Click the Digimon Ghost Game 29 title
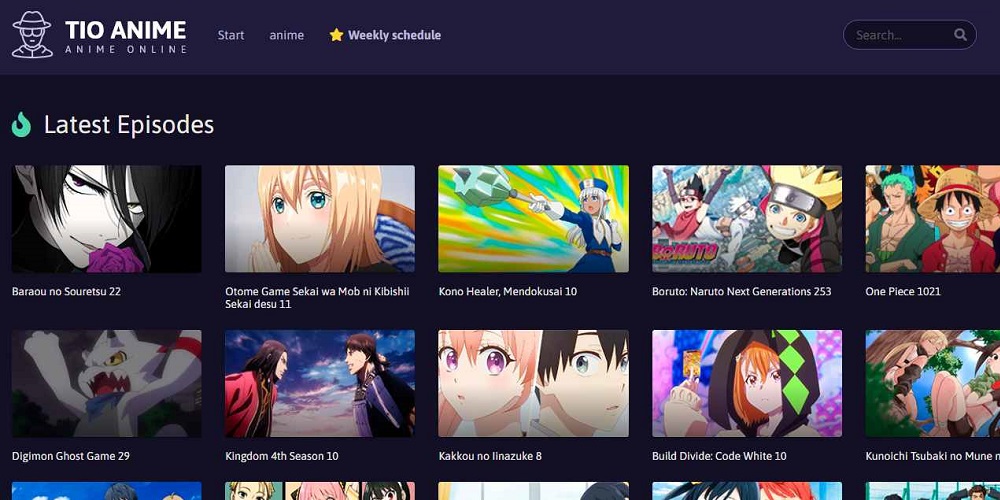 click(71, 456)
